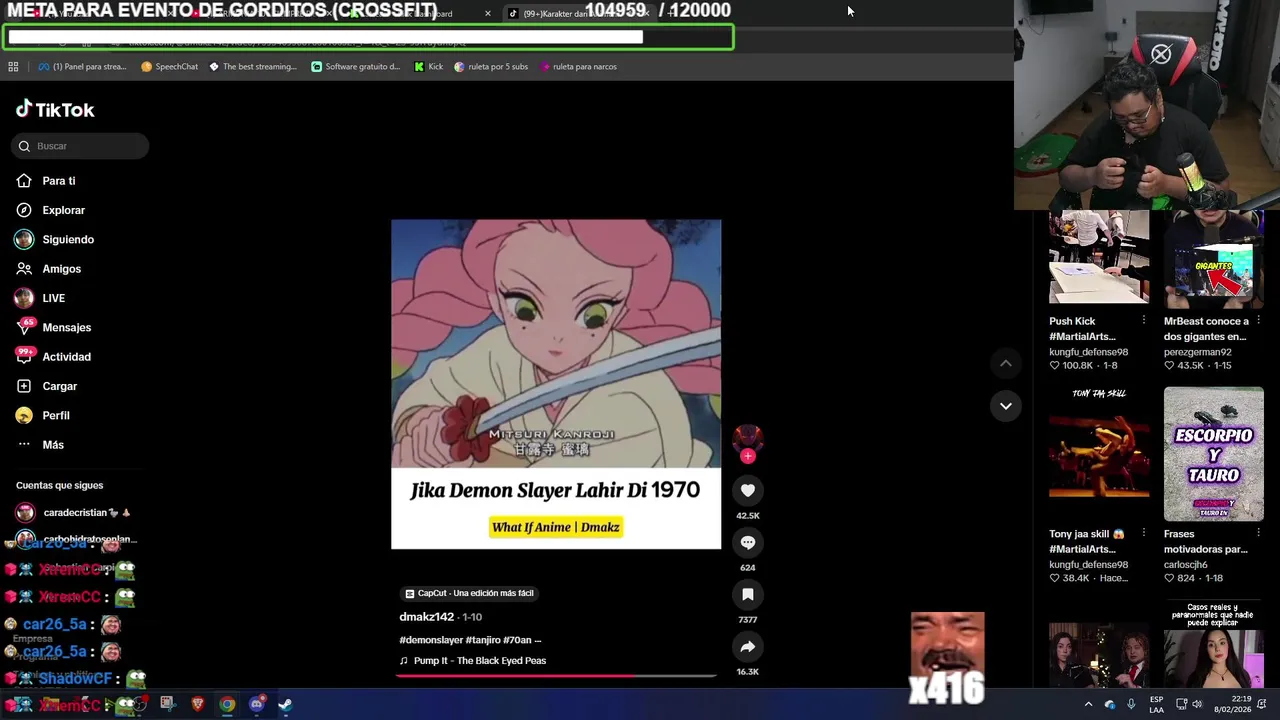
Task: Open dmakz142 creator avatar
Action: [748, 438]
